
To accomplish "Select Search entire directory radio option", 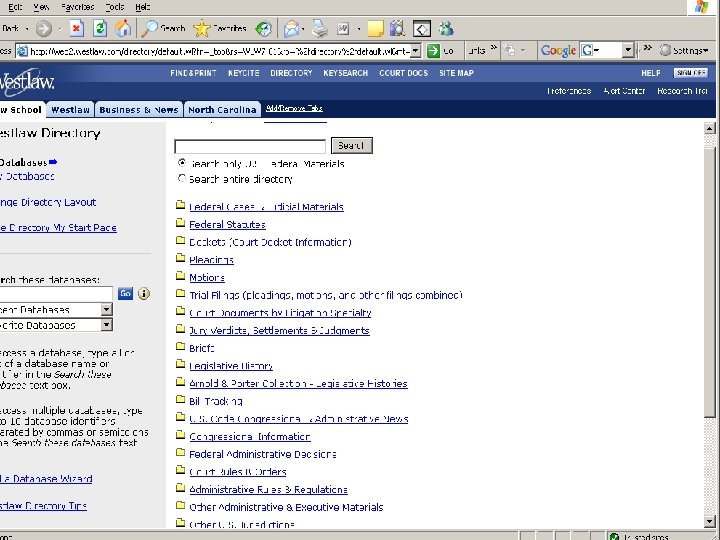I will pos(182,178).
